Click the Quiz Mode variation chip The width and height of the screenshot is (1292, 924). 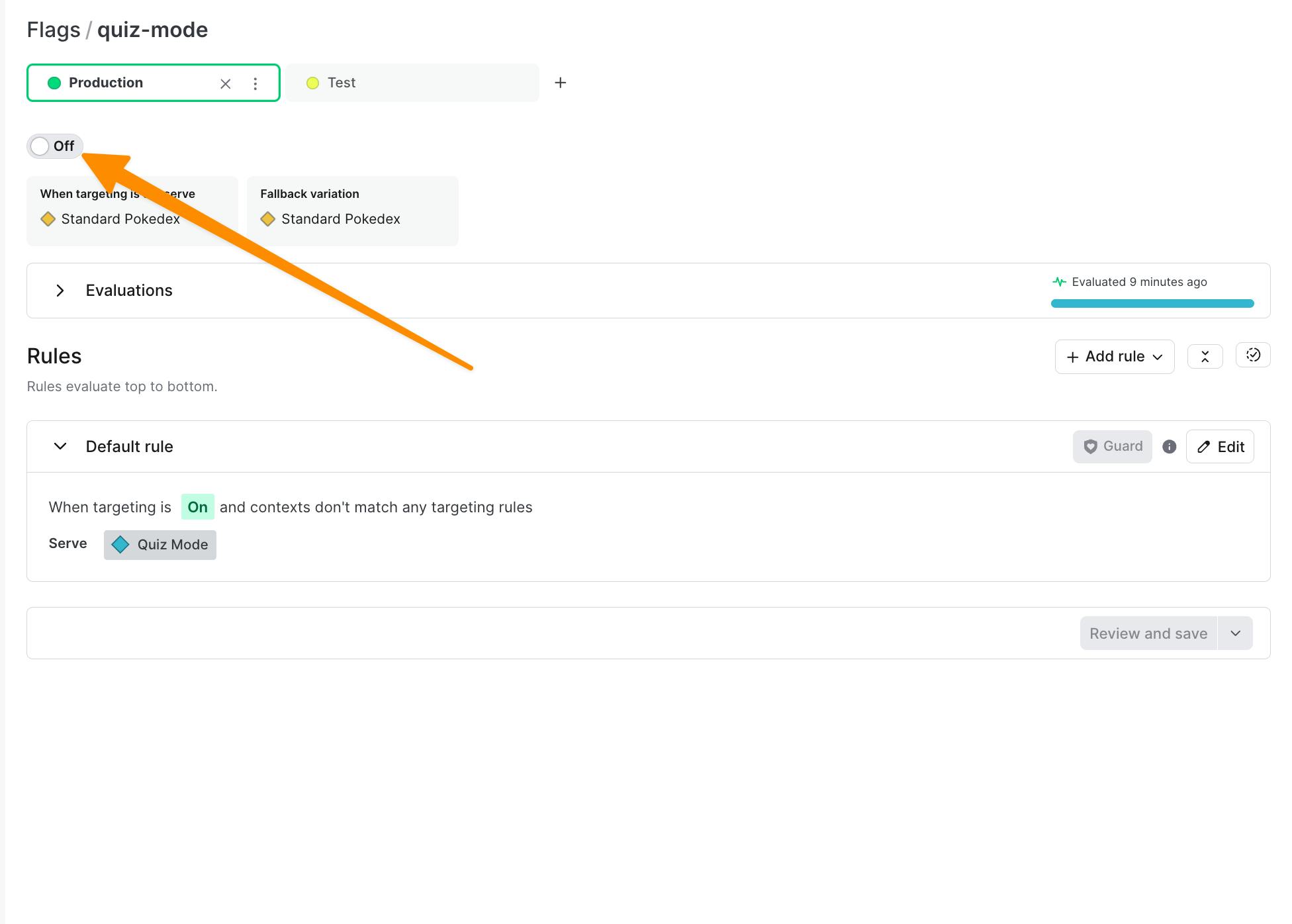[160, 545]
